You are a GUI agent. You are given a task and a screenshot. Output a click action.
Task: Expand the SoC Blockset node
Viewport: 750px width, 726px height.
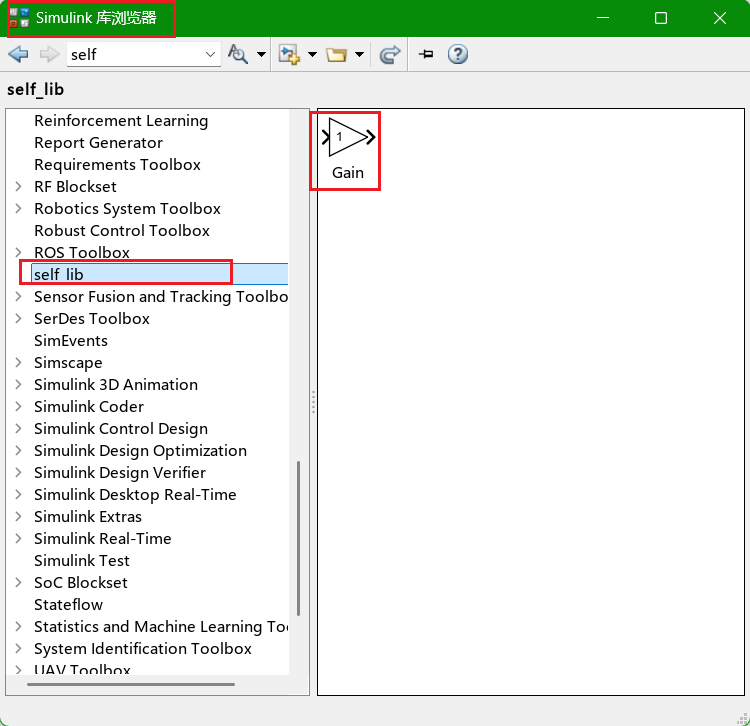pyautogui.click(x=19, y=583)
